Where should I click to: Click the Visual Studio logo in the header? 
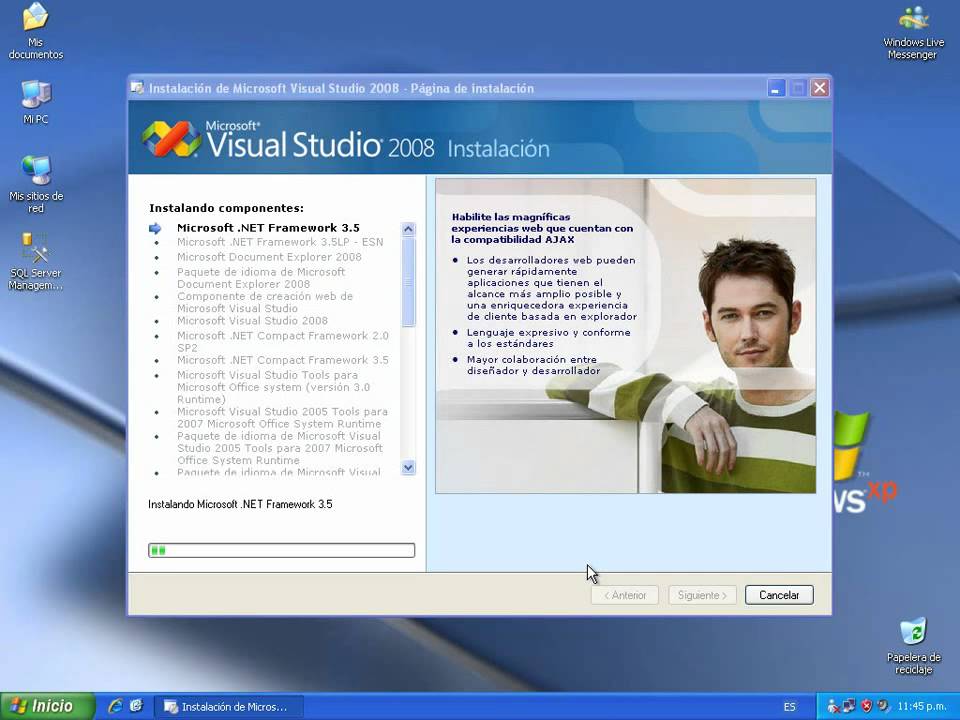pos(171,138)
